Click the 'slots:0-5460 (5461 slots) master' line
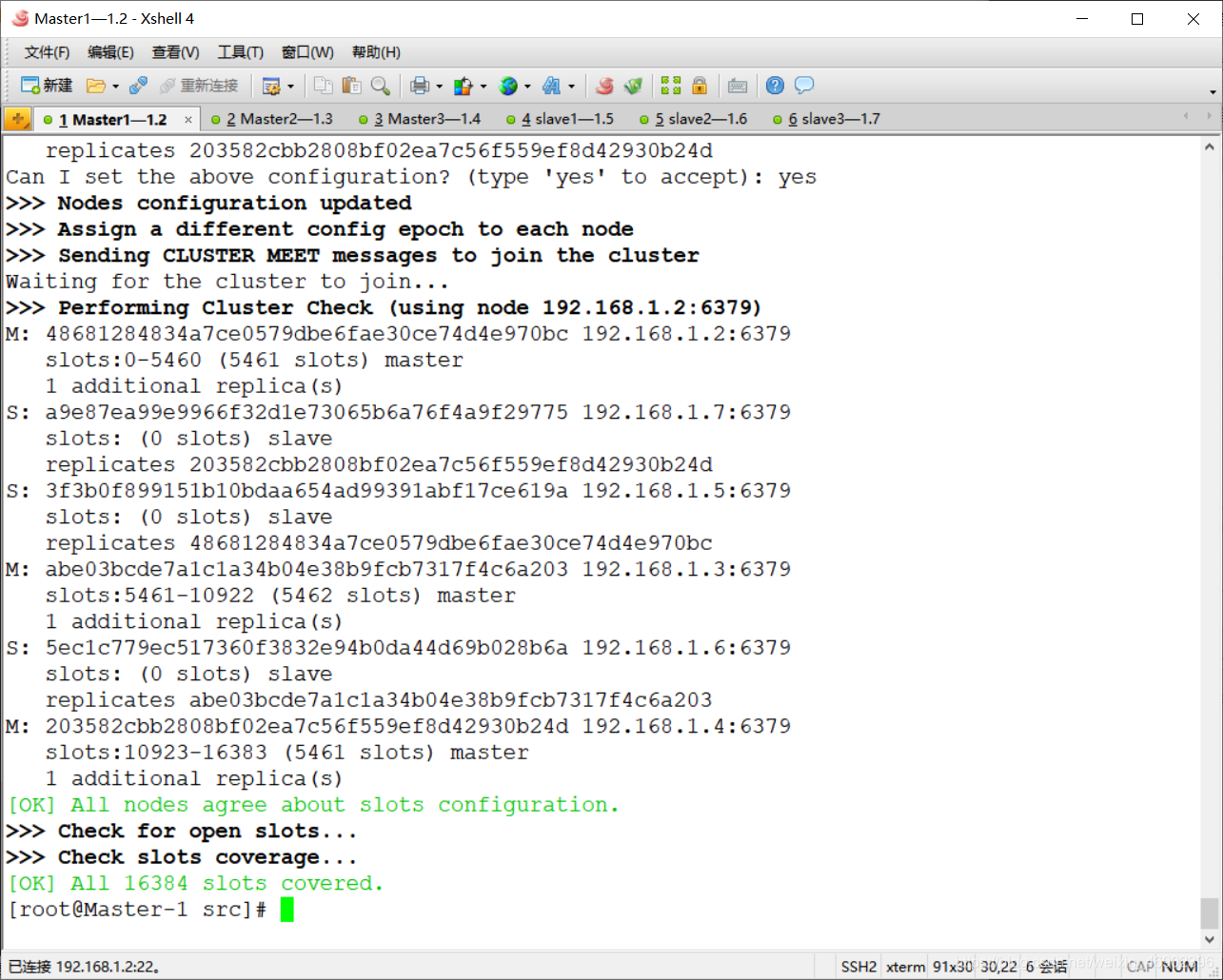This screenshot has height=980, width=1223. (254, 361)
